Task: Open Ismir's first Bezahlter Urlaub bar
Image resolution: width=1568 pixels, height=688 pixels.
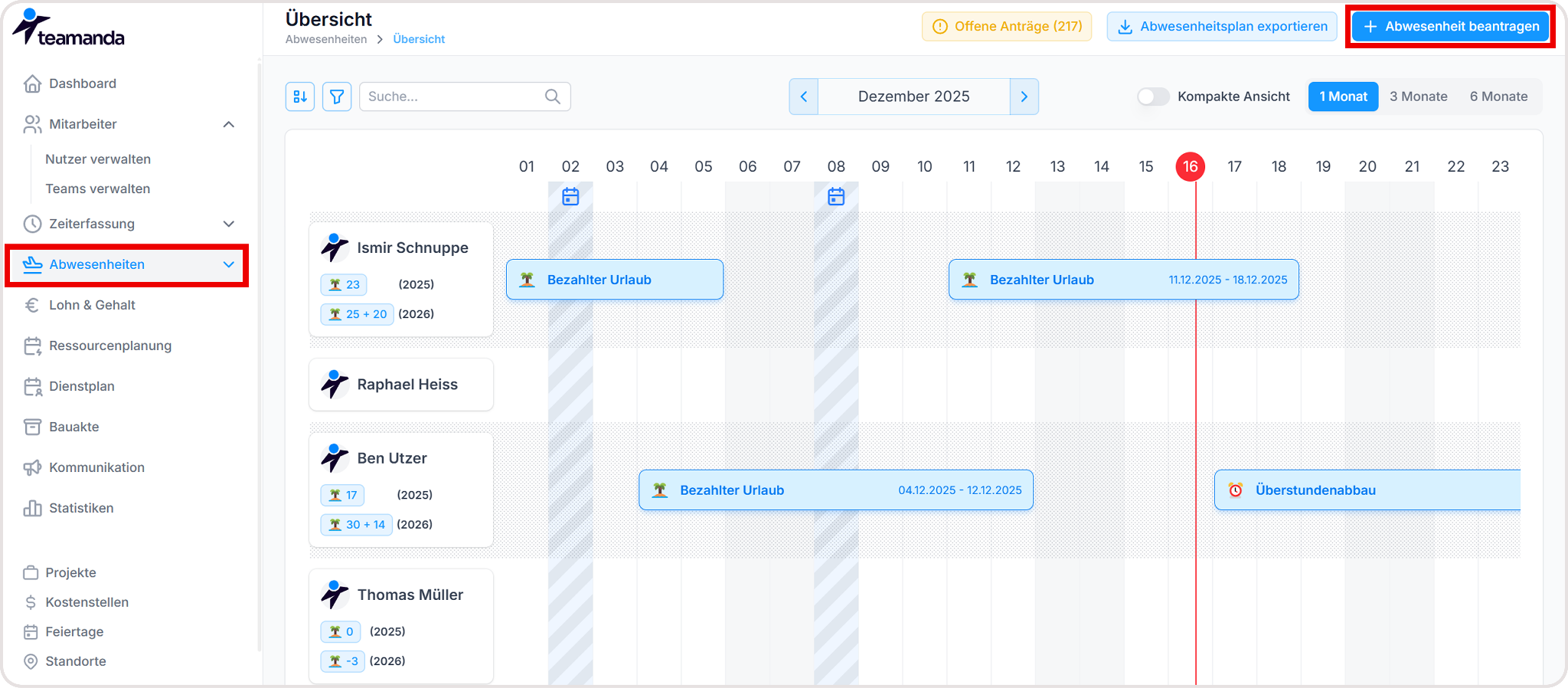Action: (615, 280)
